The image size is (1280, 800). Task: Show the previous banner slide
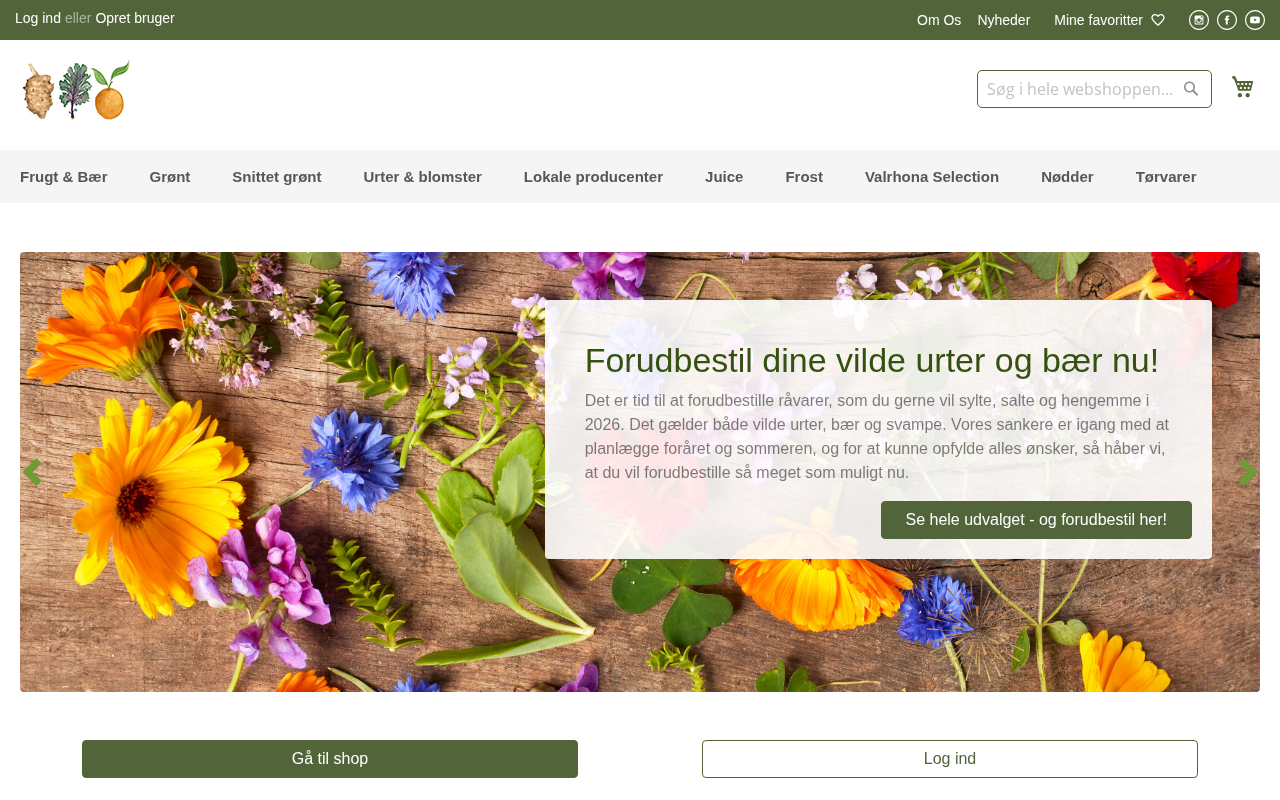click(32, 472)
